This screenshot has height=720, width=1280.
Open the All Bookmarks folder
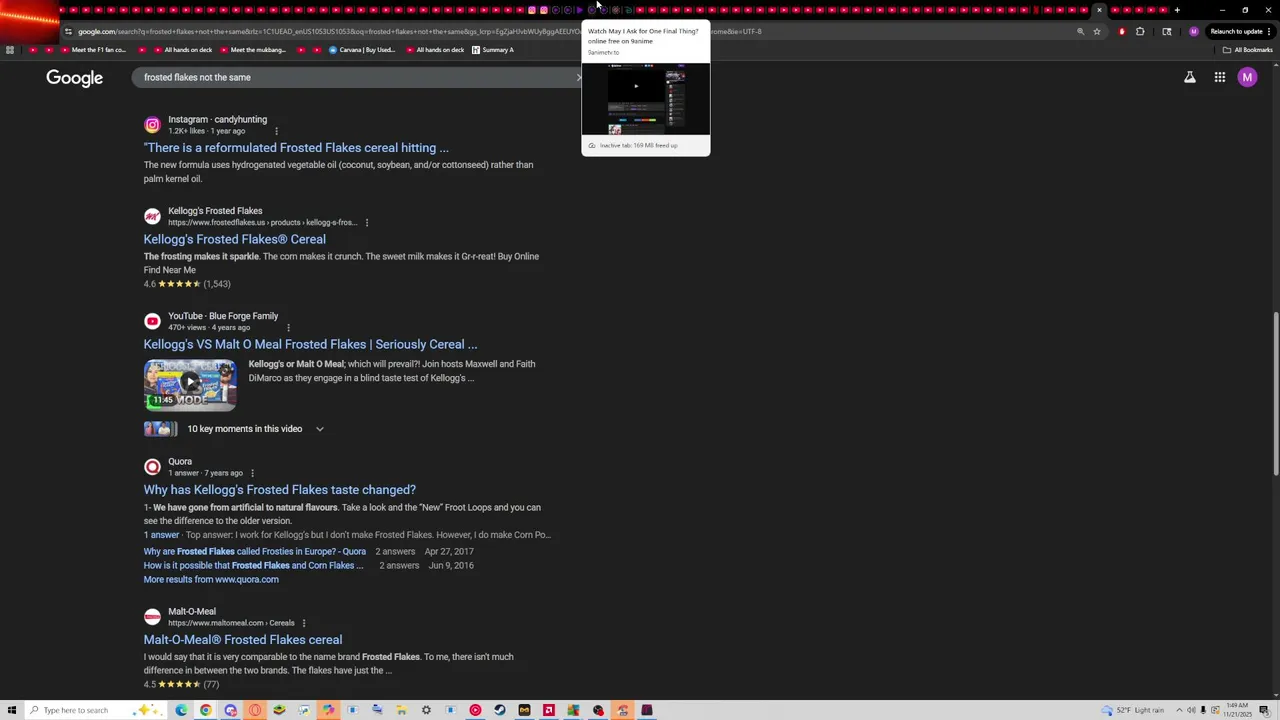pyautogui.click(x=1247, y=50)
